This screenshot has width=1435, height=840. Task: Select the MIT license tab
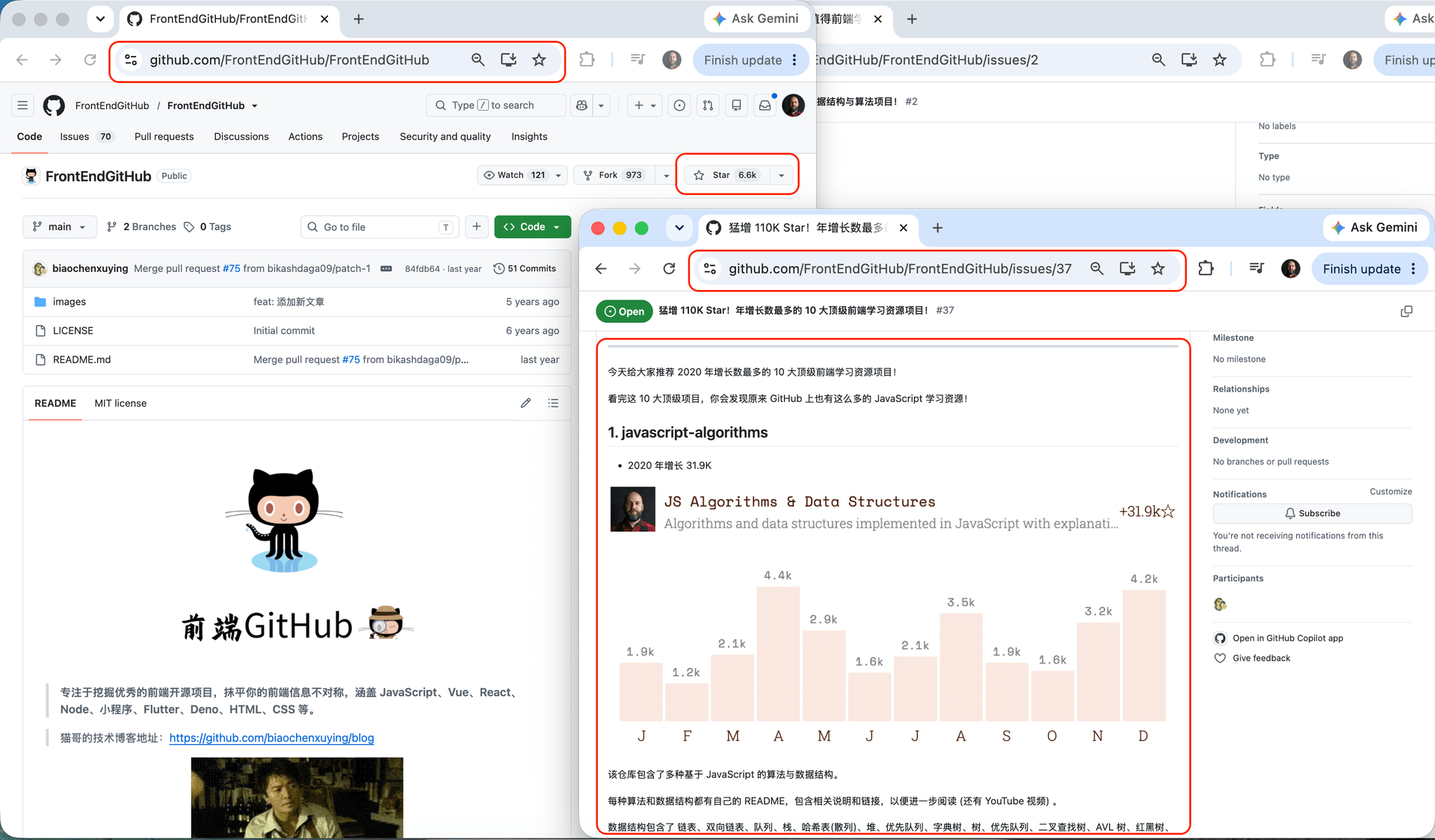(120, 403)
